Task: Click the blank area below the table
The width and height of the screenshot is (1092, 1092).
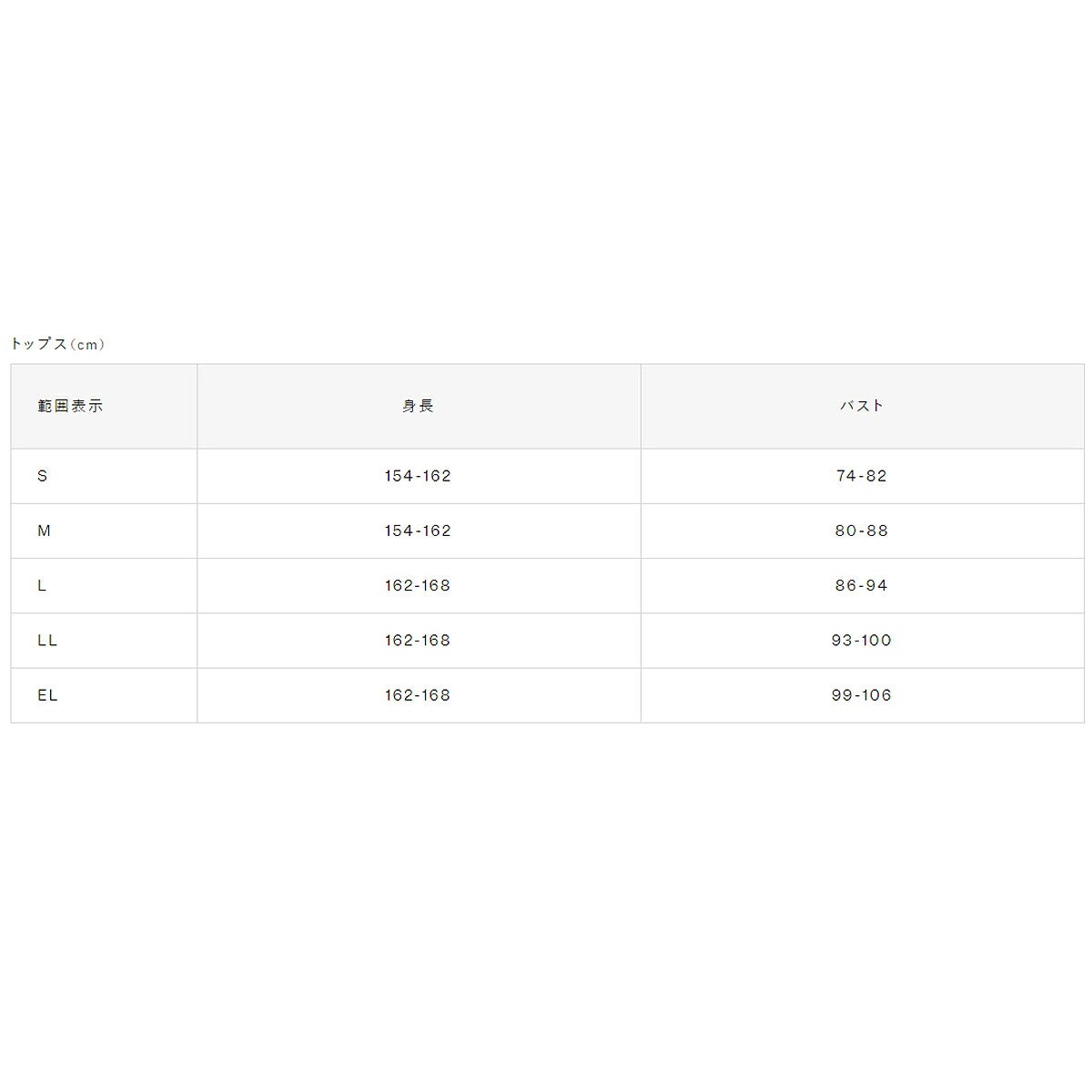Action: (546, 905)
